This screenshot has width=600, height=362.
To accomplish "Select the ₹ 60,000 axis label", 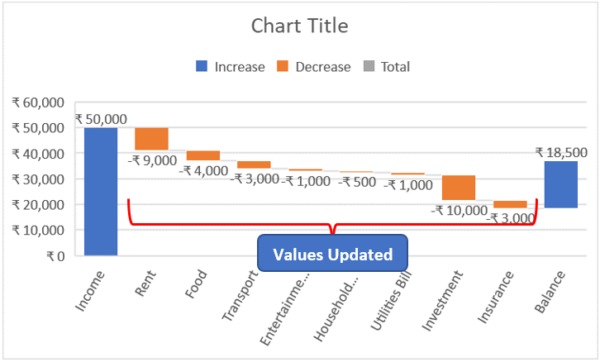I will pos(38,103).
